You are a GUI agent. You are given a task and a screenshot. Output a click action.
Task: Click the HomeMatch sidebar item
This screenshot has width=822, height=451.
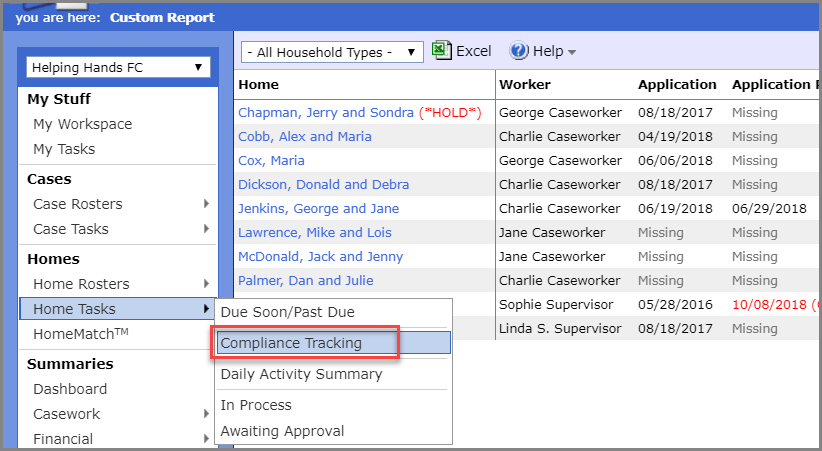pos(81,334)
